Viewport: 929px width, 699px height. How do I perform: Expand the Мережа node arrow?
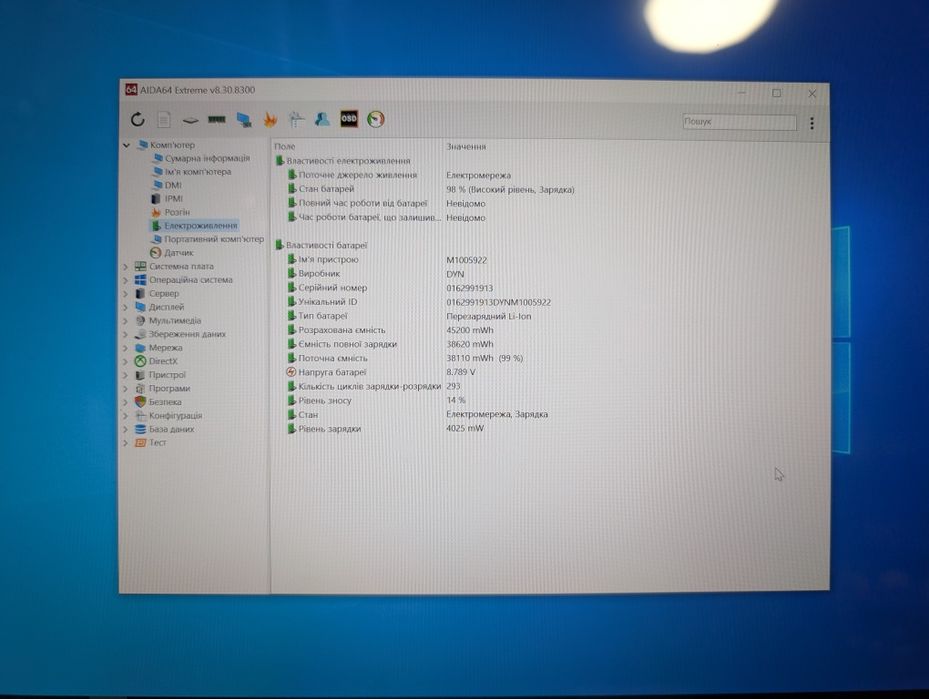click(x=125, y=348)
